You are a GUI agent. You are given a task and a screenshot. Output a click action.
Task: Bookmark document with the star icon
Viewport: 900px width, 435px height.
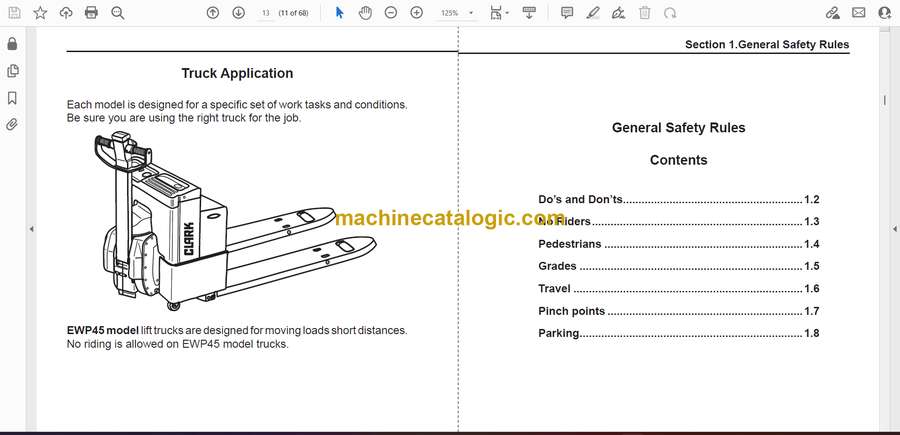pyautogui.click(x=40, y=13)
